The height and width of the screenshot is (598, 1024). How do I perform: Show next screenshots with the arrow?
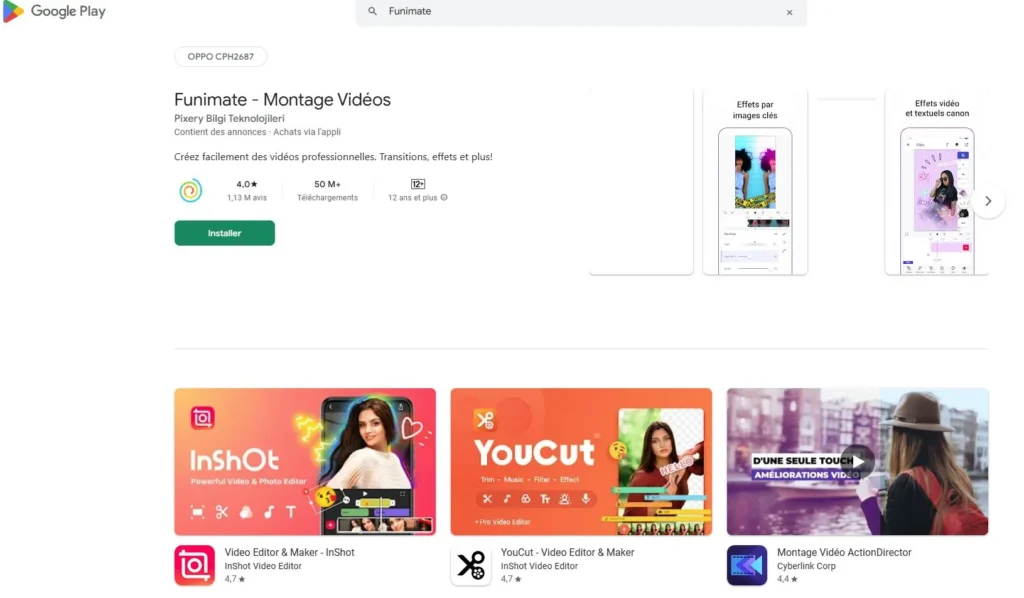coord(988,201)
